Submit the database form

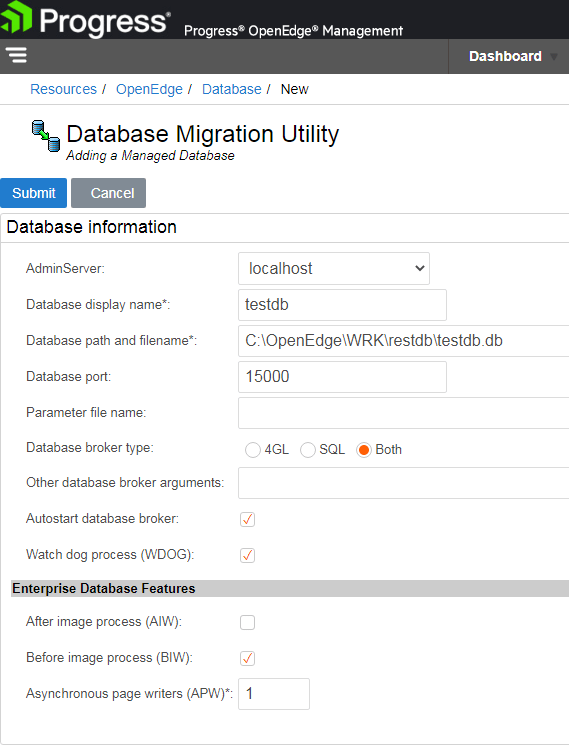click(33, 193)
